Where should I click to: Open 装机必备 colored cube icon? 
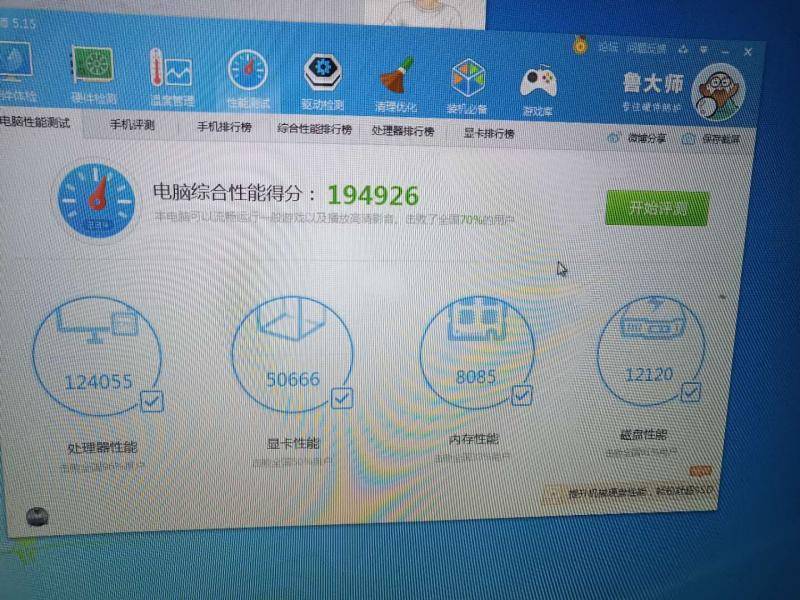pos(468,78)
